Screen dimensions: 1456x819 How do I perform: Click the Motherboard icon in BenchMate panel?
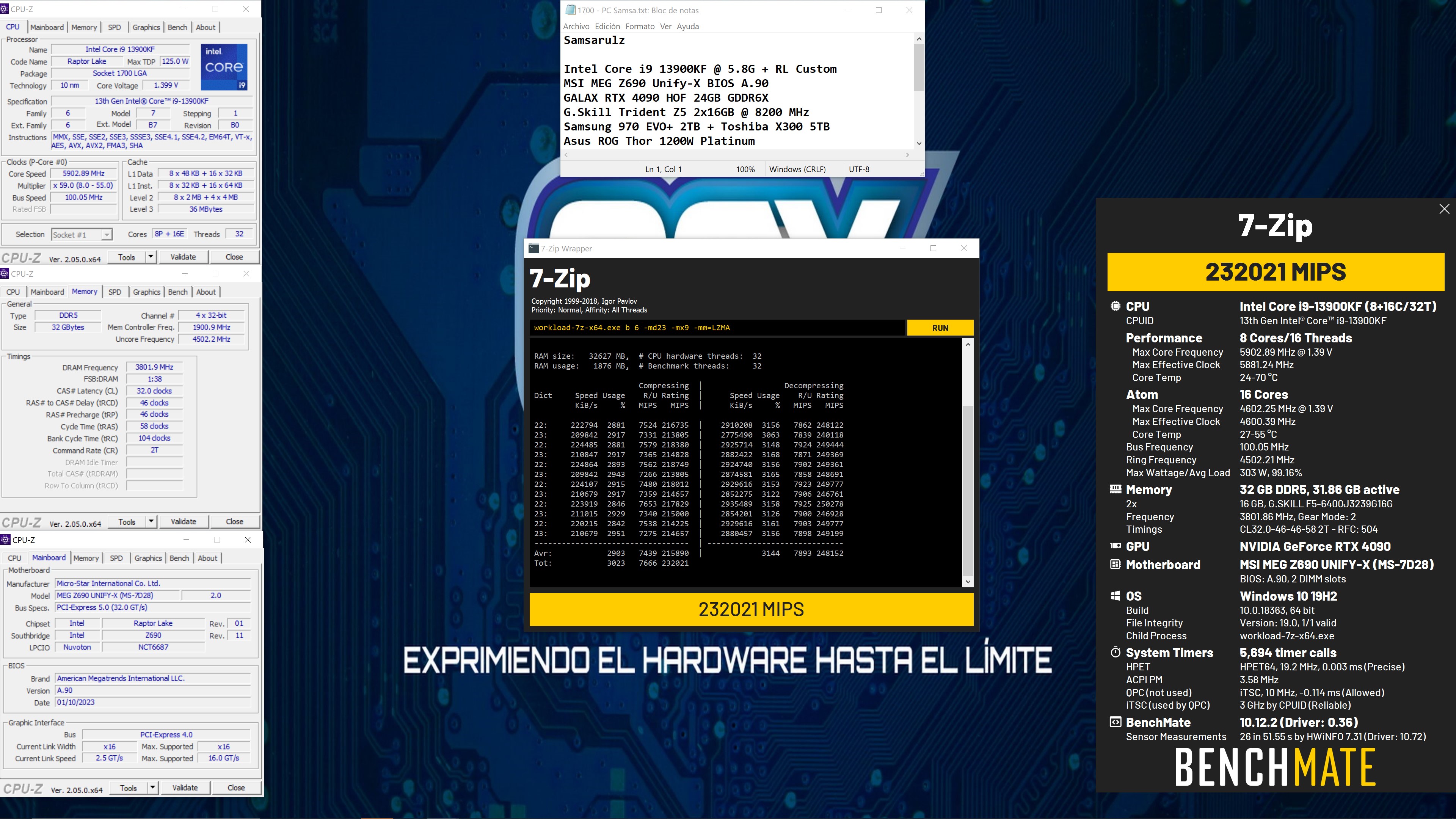(x=1115, y=564)
